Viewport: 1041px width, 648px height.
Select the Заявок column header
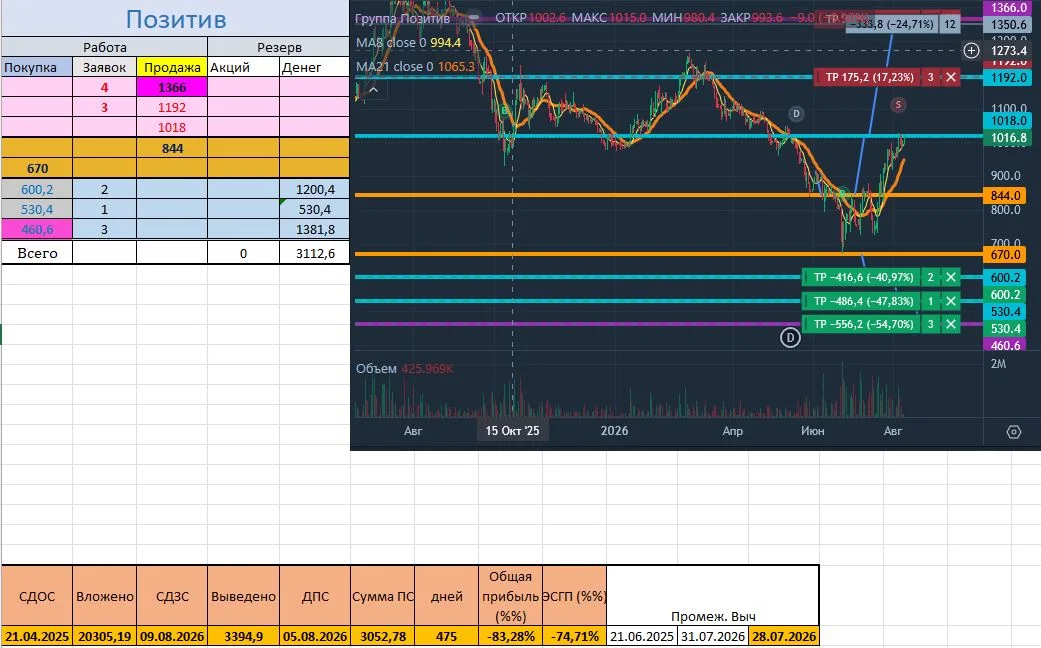105,67
